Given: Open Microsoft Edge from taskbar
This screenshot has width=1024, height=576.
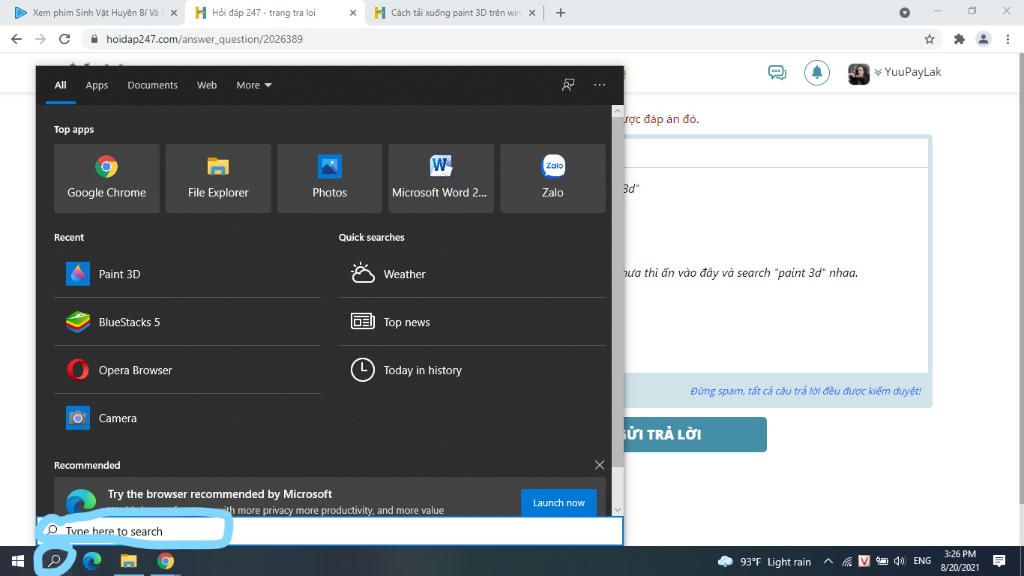Looking at the screenshot, I should click(92, 561).
